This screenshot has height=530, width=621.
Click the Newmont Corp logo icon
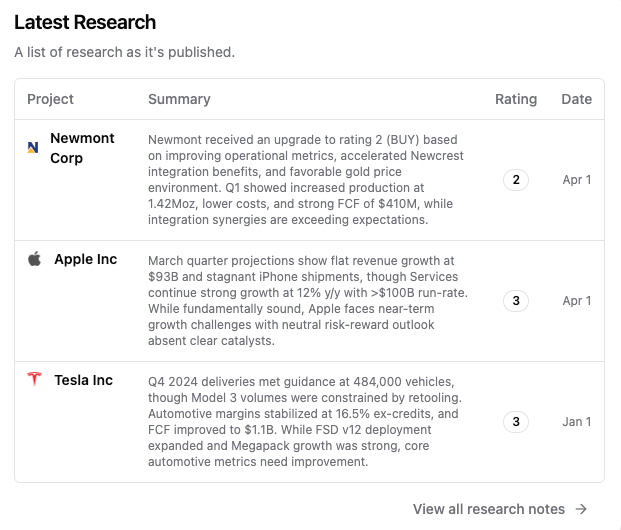(33, 148)
